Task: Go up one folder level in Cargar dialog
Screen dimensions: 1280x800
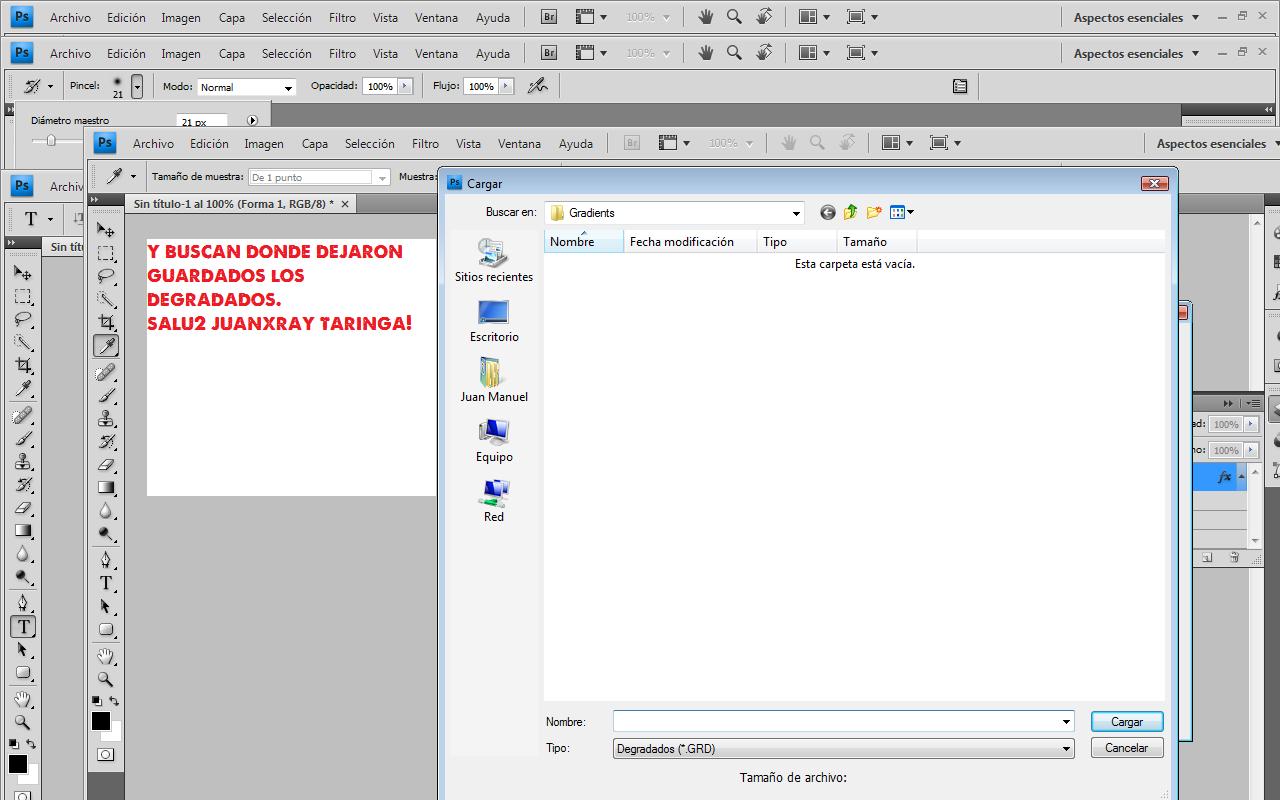Action: tap(850, 212)
